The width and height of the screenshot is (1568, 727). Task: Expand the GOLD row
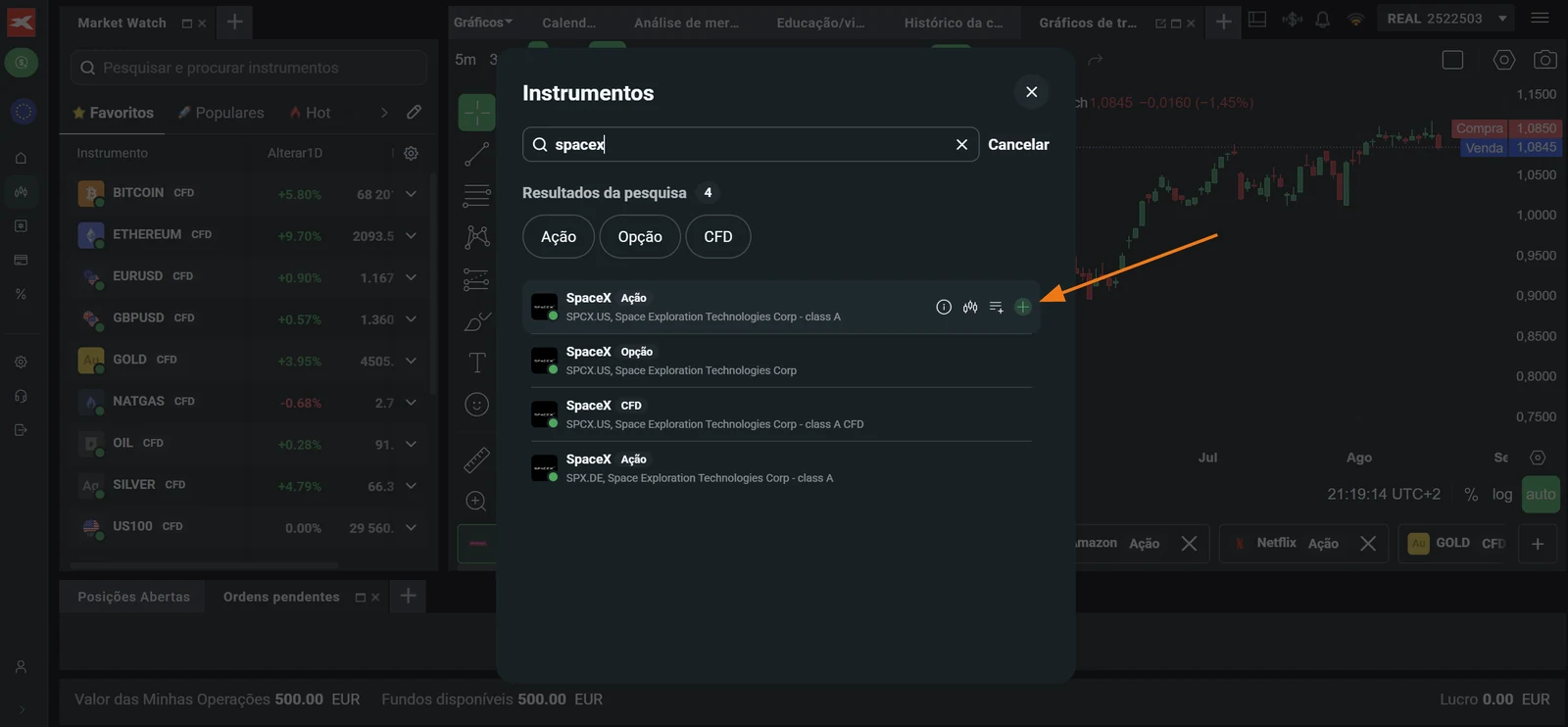411,361
